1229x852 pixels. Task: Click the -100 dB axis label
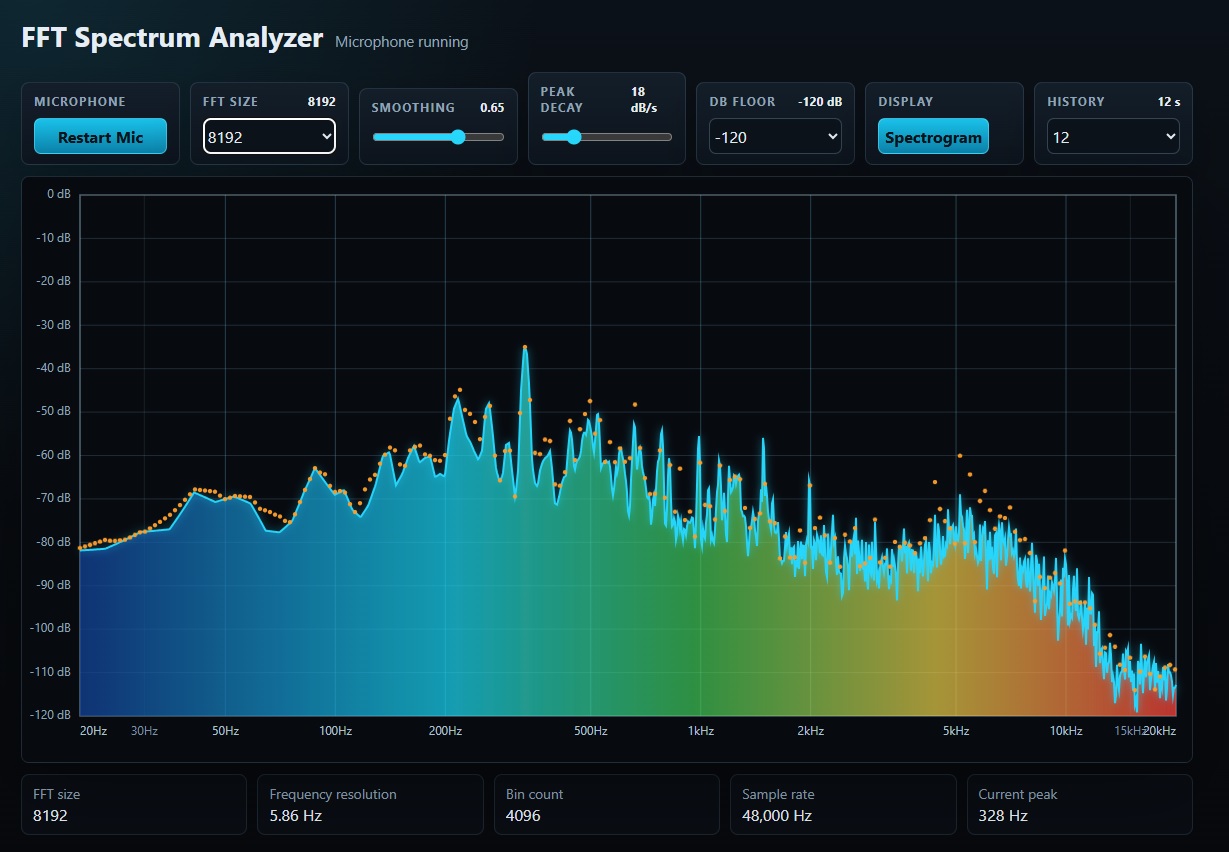52,628
